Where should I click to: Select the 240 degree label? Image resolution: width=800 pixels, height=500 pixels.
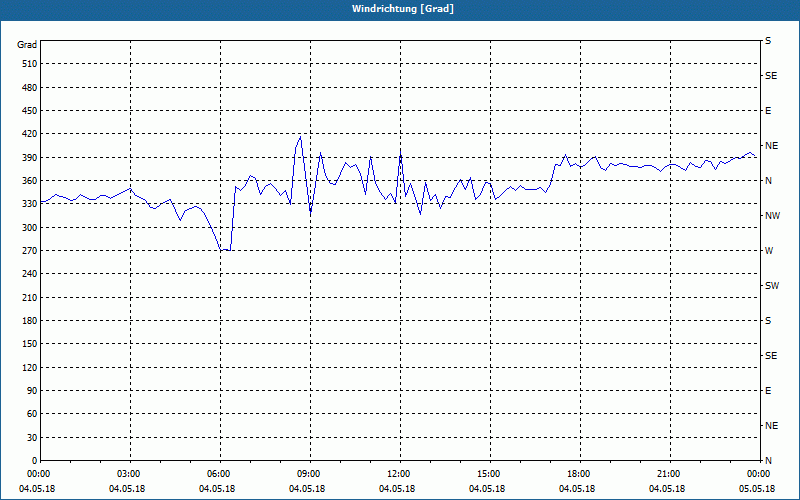pyautogui.click(x=30, y=274)
